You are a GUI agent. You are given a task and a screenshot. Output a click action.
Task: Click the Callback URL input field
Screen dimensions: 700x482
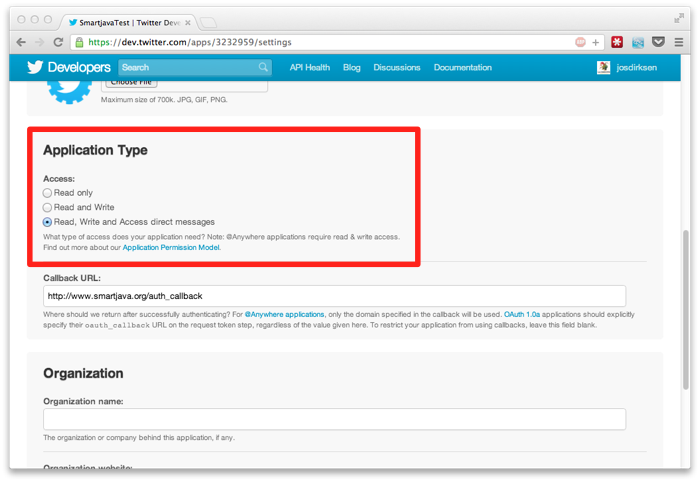[x=334, y=296]
